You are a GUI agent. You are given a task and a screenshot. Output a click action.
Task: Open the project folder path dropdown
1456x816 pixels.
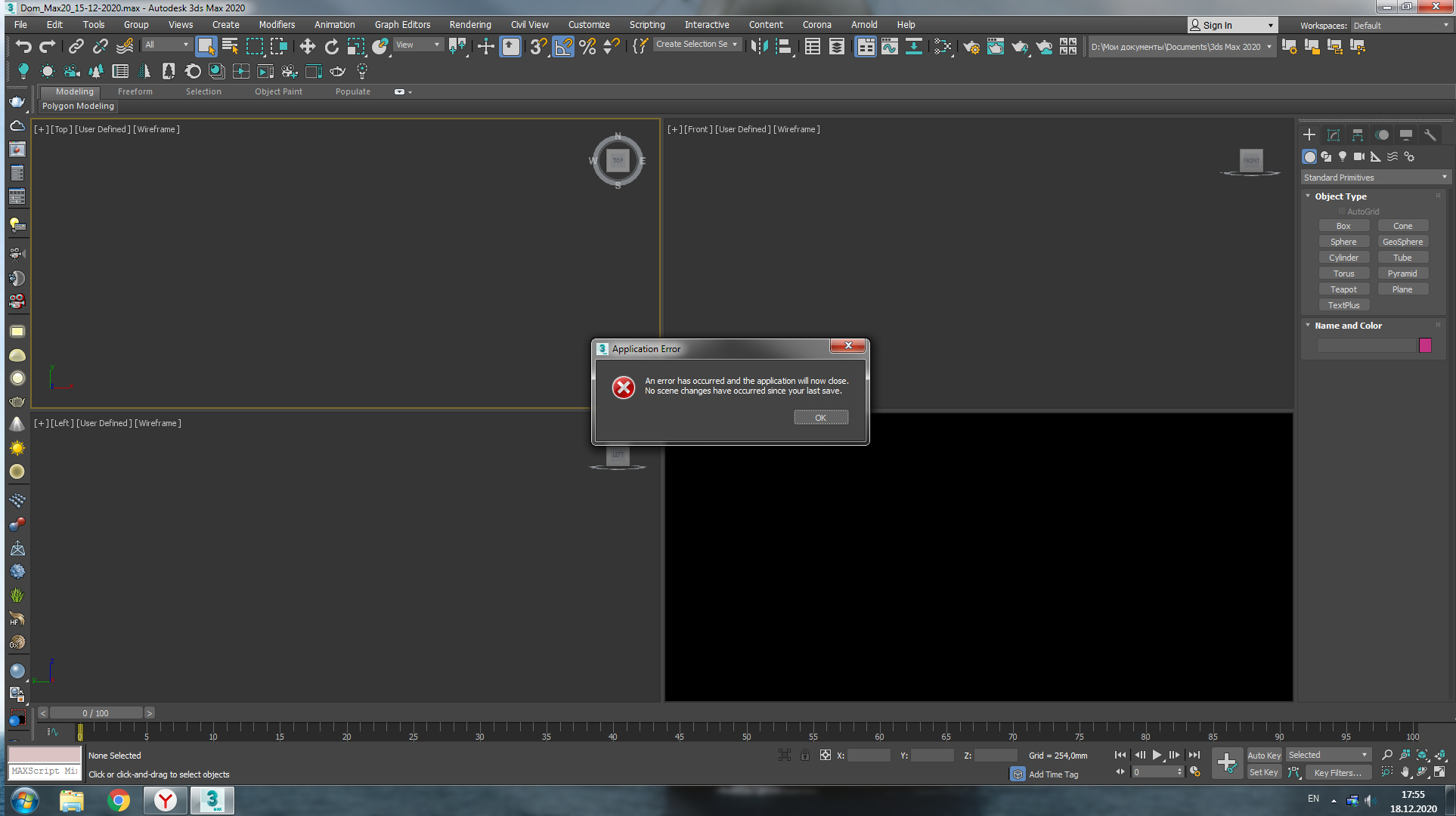coord(1181,47)
